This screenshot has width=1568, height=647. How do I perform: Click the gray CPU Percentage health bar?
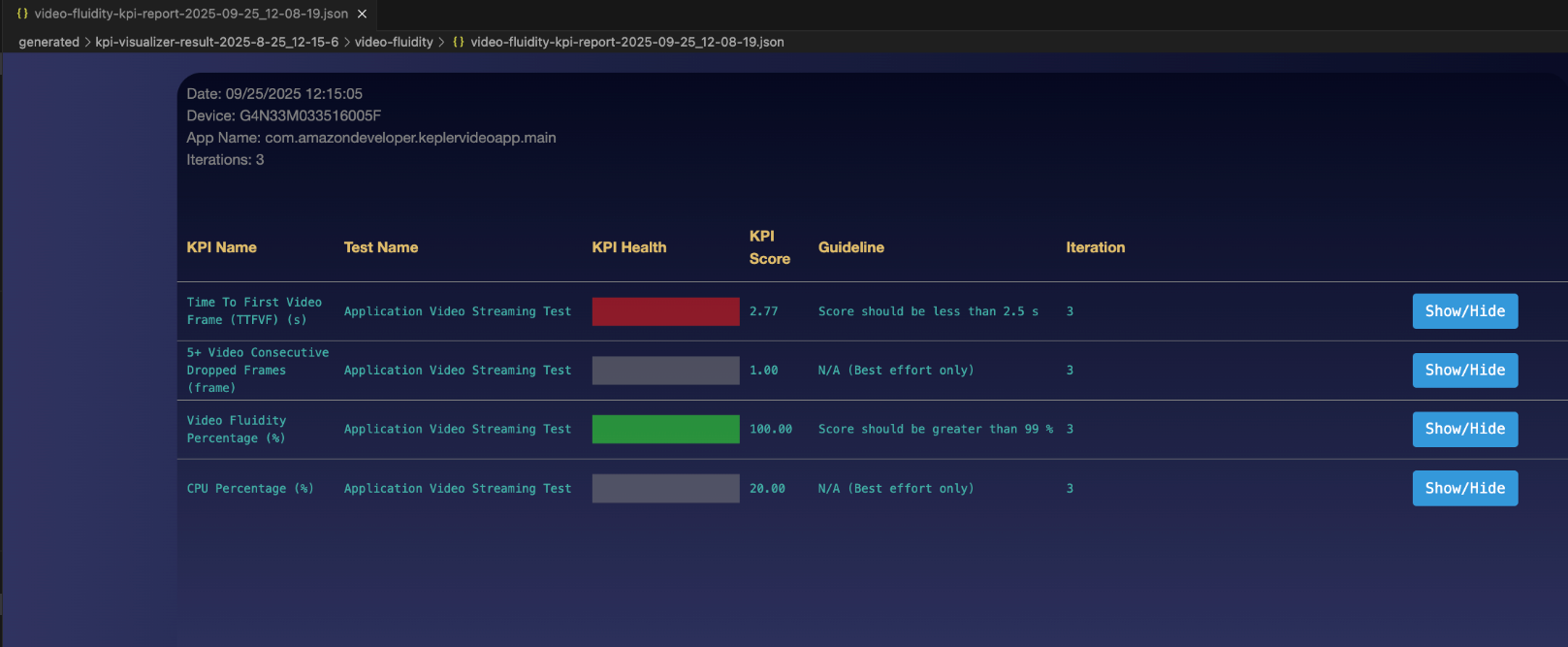point(665,488)
